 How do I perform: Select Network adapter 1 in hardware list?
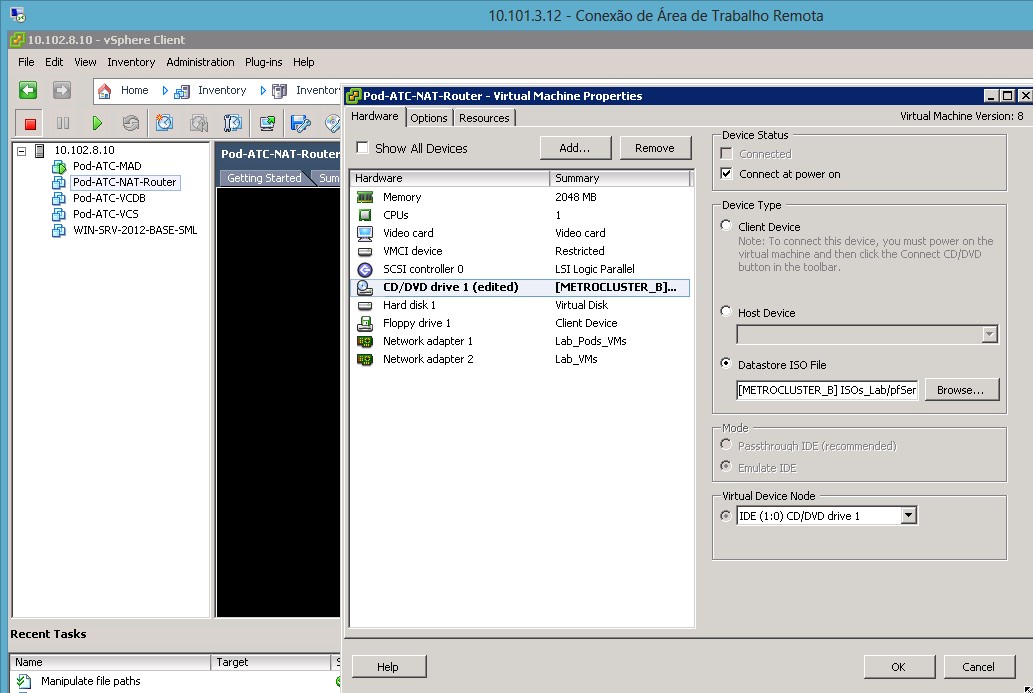tap(427, 341)
